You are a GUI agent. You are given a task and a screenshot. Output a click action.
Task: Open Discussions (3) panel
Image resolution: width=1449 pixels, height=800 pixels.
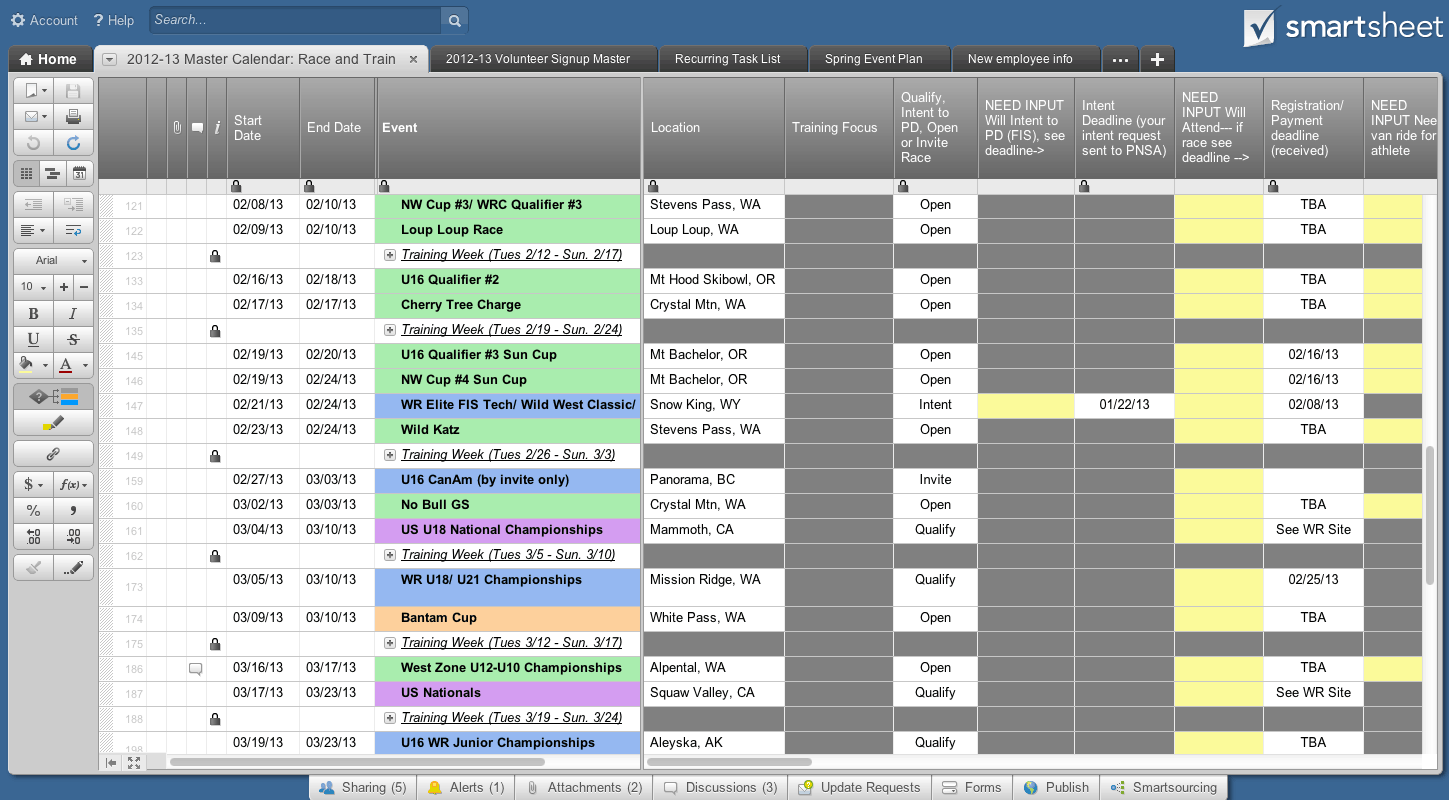click(720, 788)
